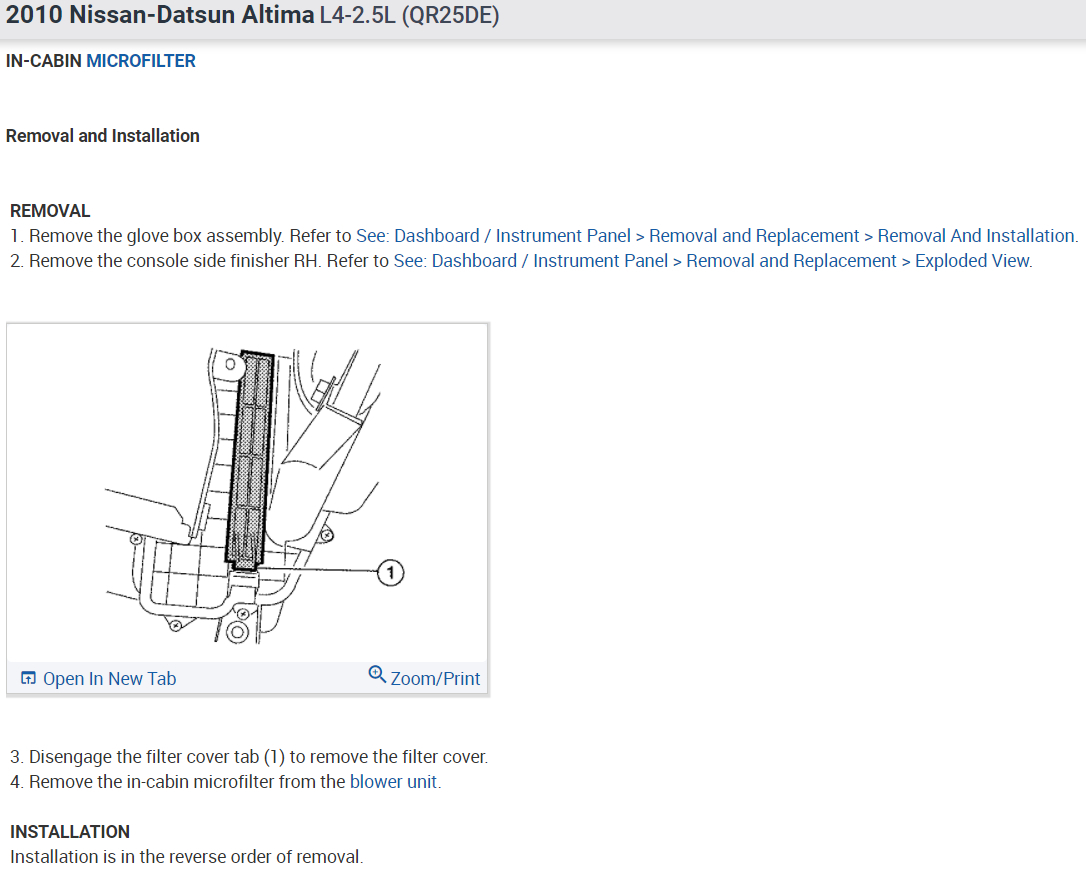Click the MICROFILTER link in the heading
1086x881 pixels.
pos(141,61)
